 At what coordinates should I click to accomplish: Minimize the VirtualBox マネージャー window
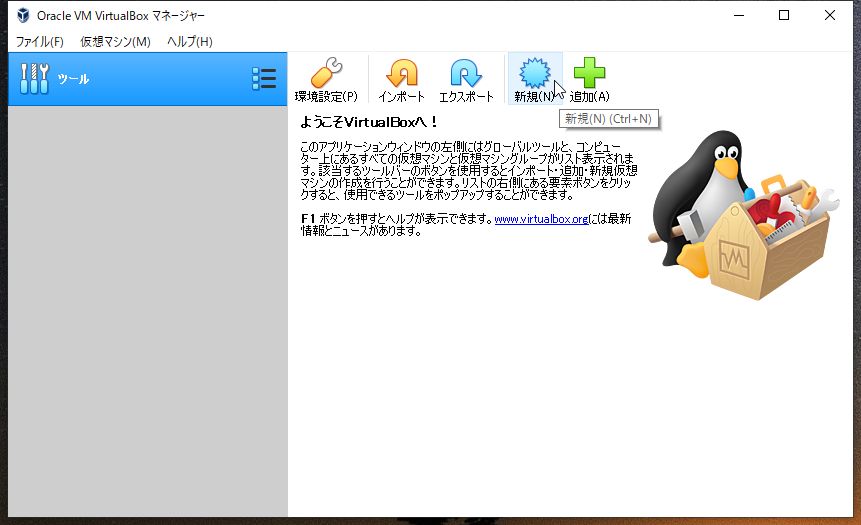click(x=739, y=15)
